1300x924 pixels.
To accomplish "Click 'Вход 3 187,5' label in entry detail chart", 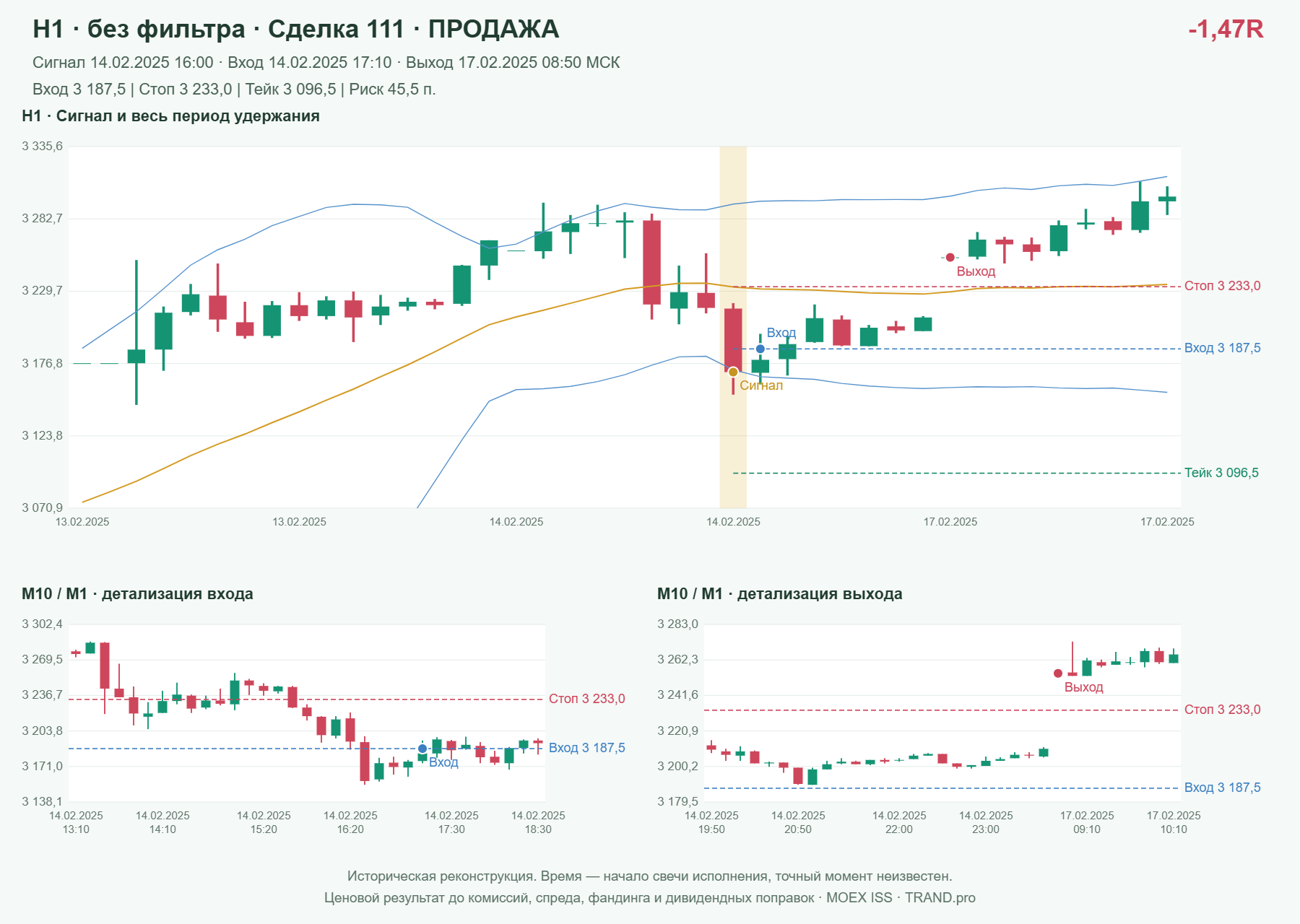I will coord(587,748).
